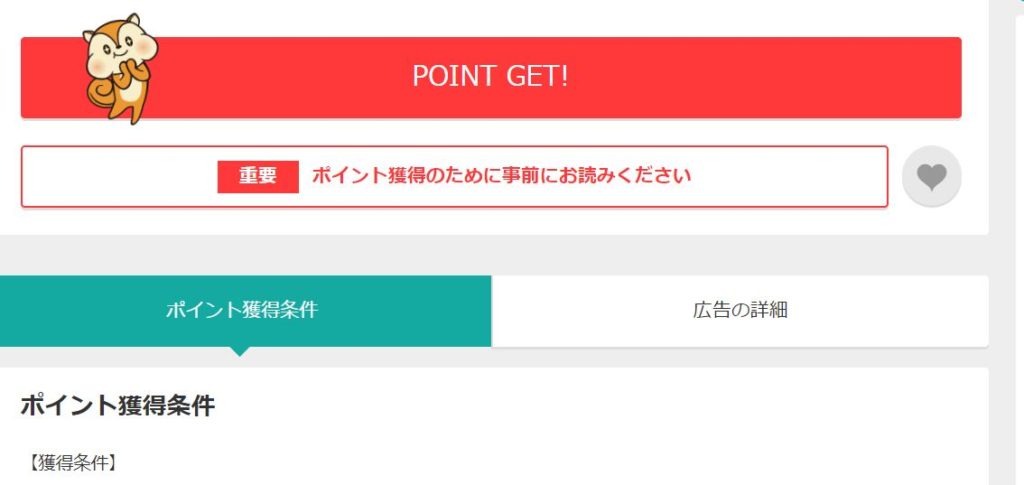Click the word GET! on red banner
Viewport: 1024px width, 485px height.
coord(537,76)
